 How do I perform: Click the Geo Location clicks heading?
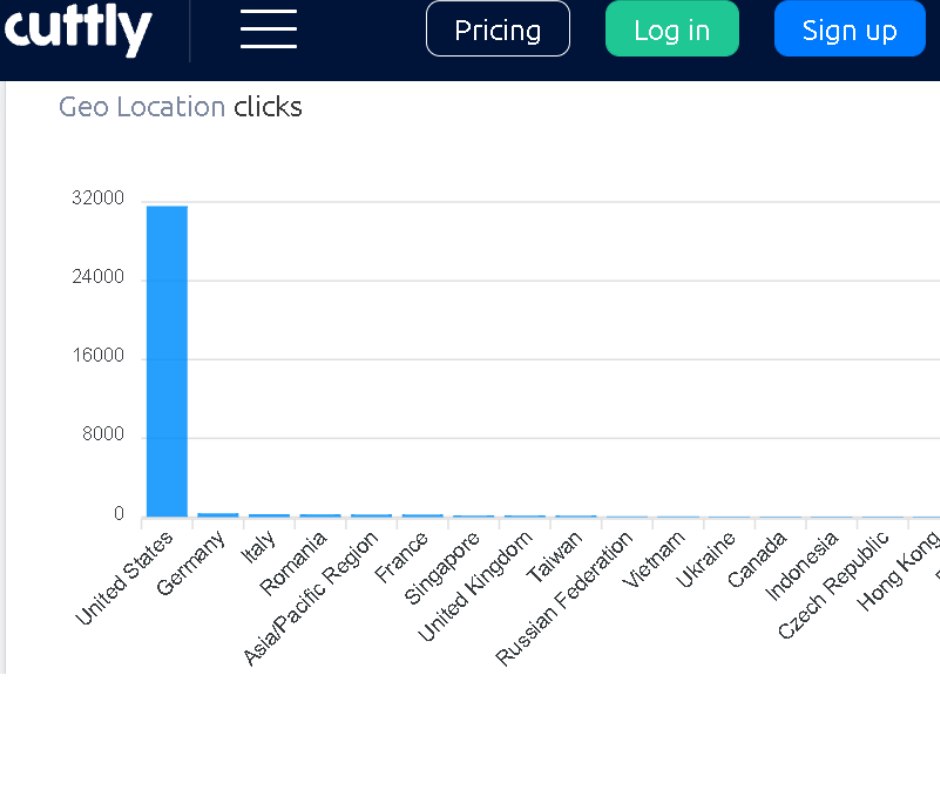coord(180,107)
